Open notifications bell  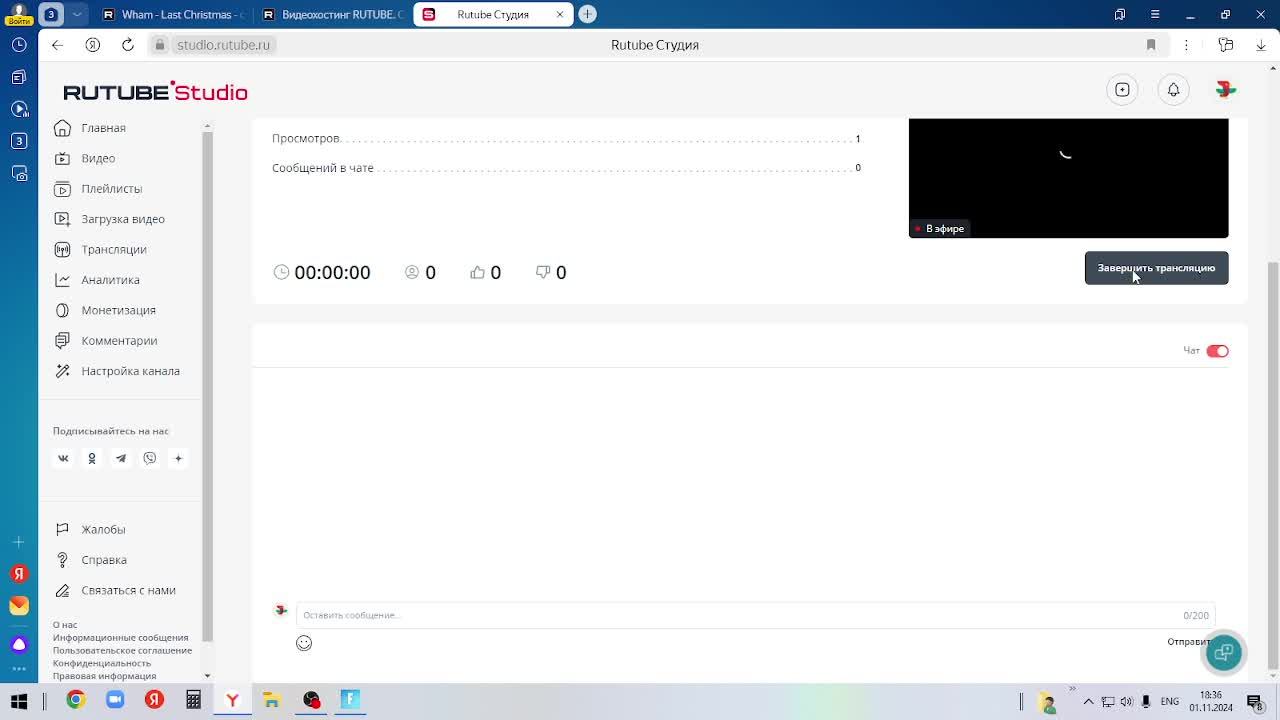tap(1173, 90)
